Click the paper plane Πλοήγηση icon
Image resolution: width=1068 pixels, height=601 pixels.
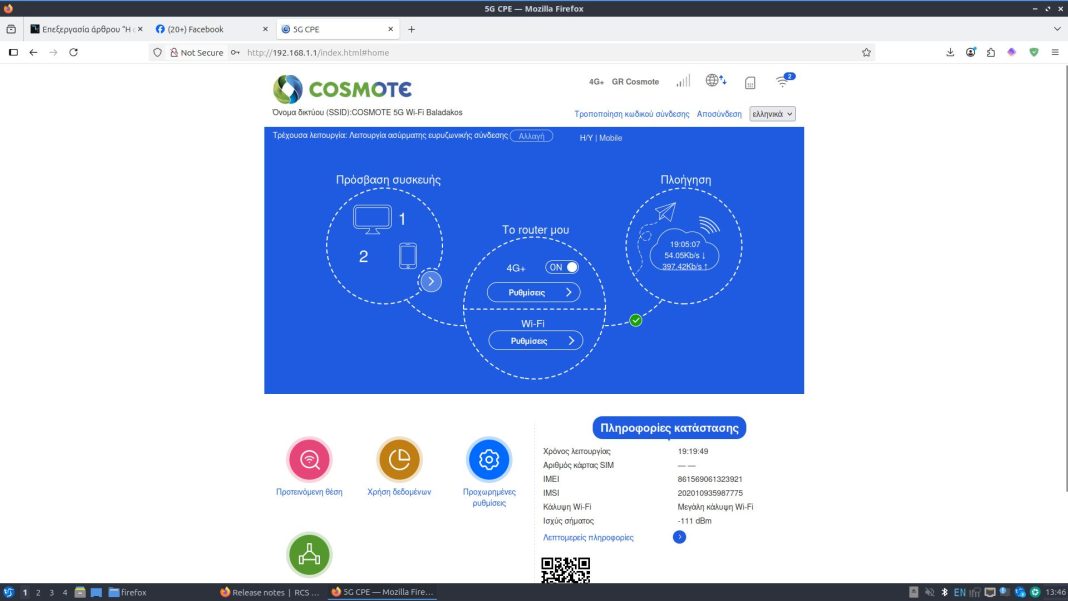pyautogui.click(x=665, y=212)
